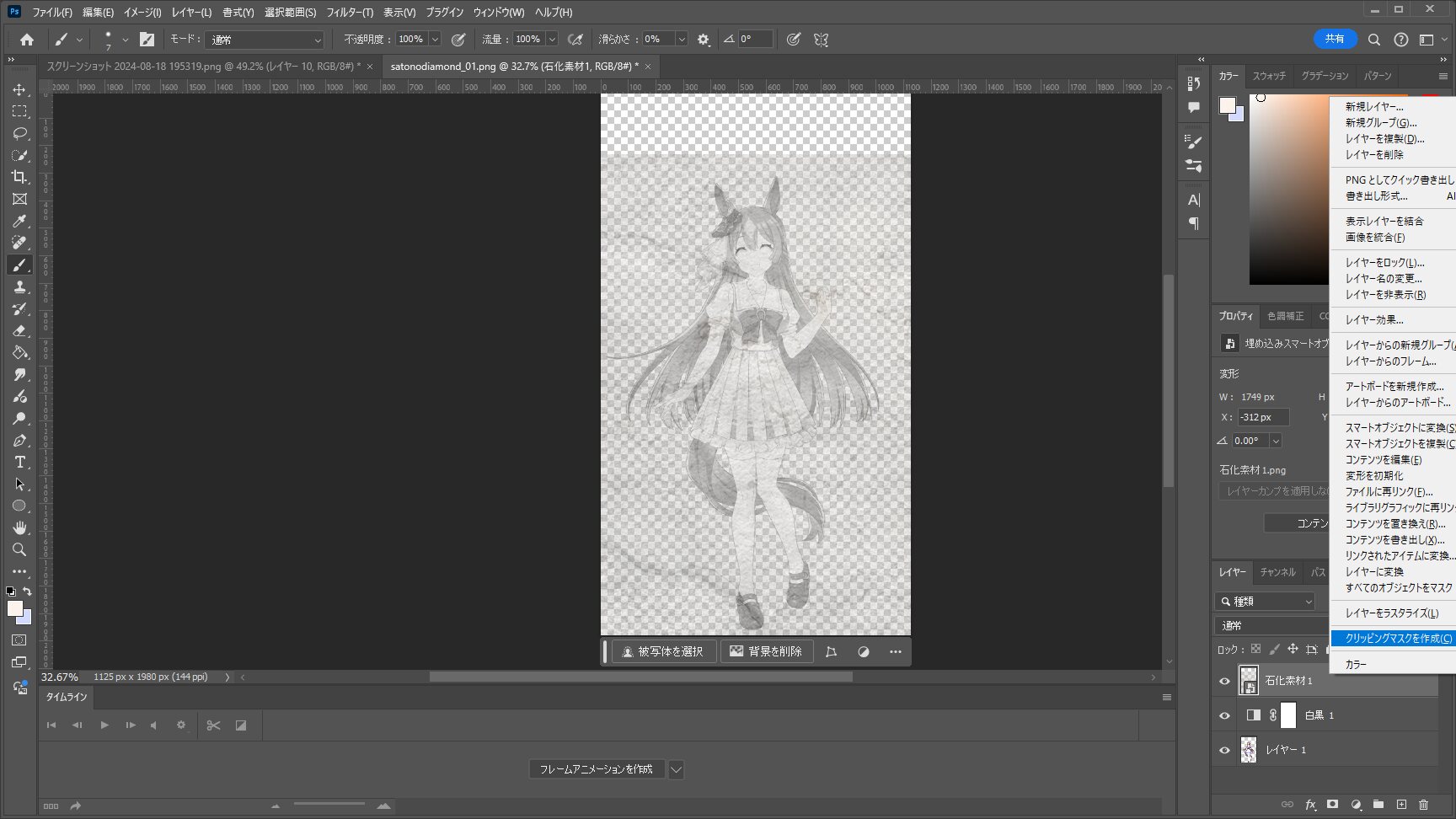The height and width of the screenshot is (819, 1456).
Task: Open the イメージ(I) menu
Action: pyautogui.click(x=142, y=13)
